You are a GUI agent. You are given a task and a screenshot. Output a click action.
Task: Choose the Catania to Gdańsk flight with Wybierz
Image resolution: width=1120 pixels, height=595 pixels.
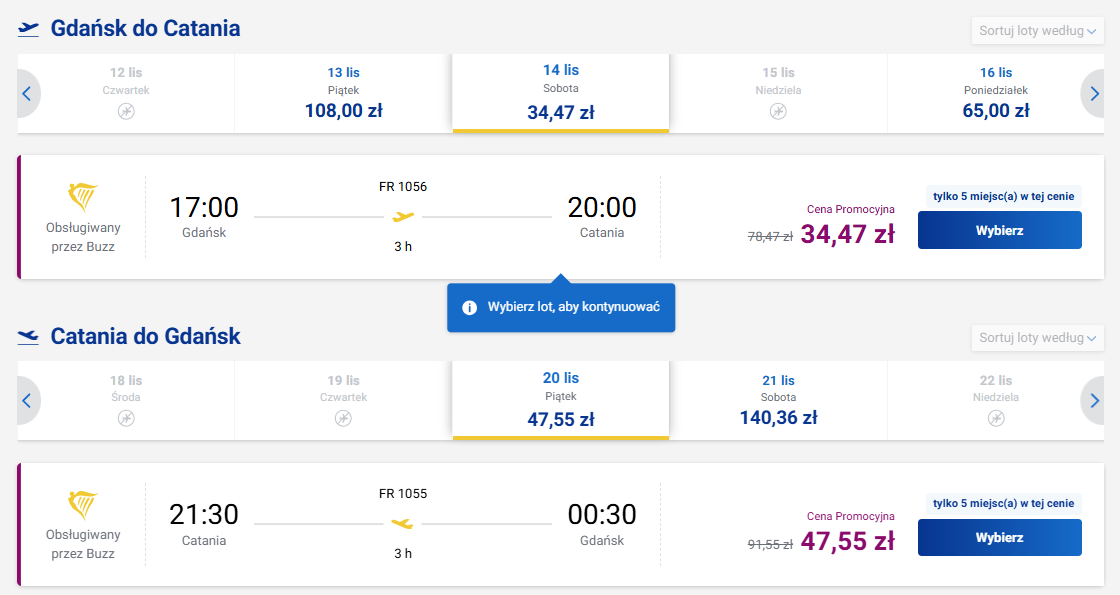pyautogui.click(x=999, y=538)
